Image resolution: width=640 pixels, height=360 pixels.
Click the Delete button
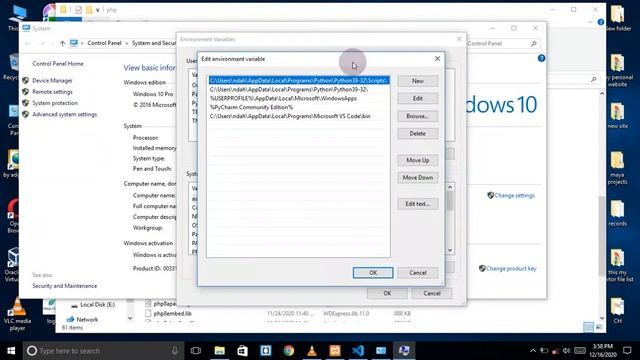click(x=418, y=133)
